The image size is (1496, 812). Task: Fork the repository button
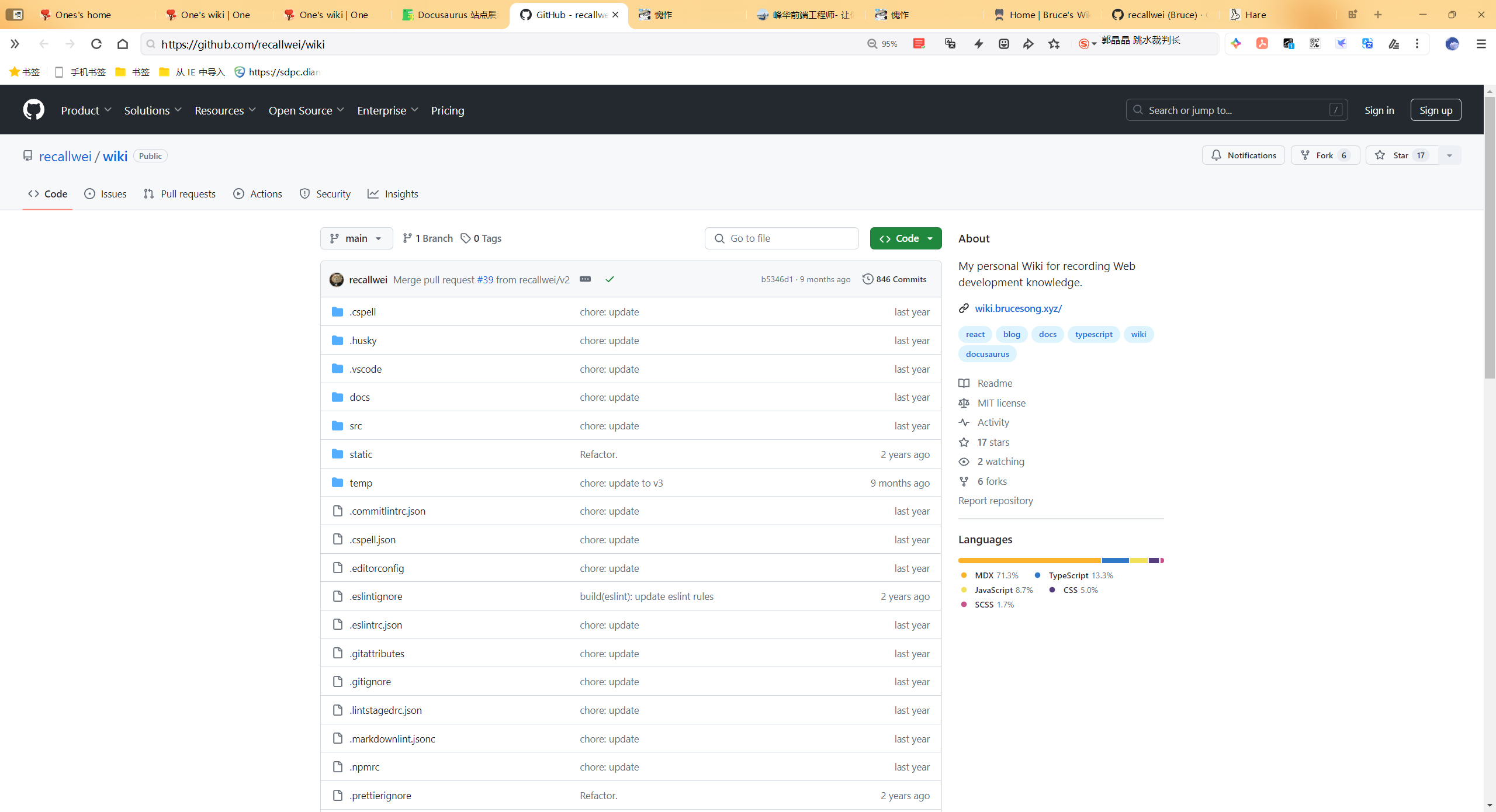tap(1325, 155)
